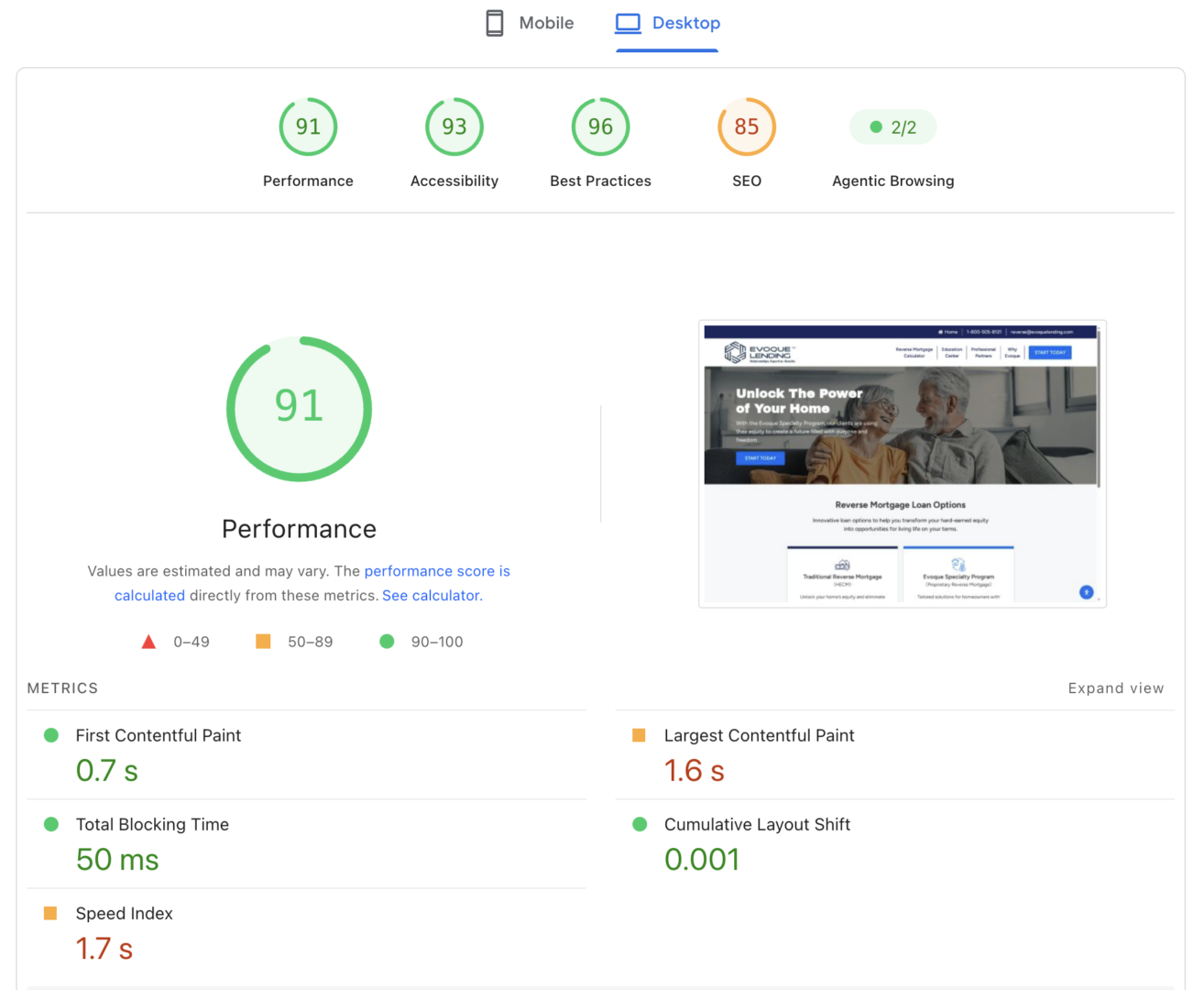The image size is (1204, 990).
Task: Open the Agentic Browsing 2/2 badge
Action: coord(893,127)
